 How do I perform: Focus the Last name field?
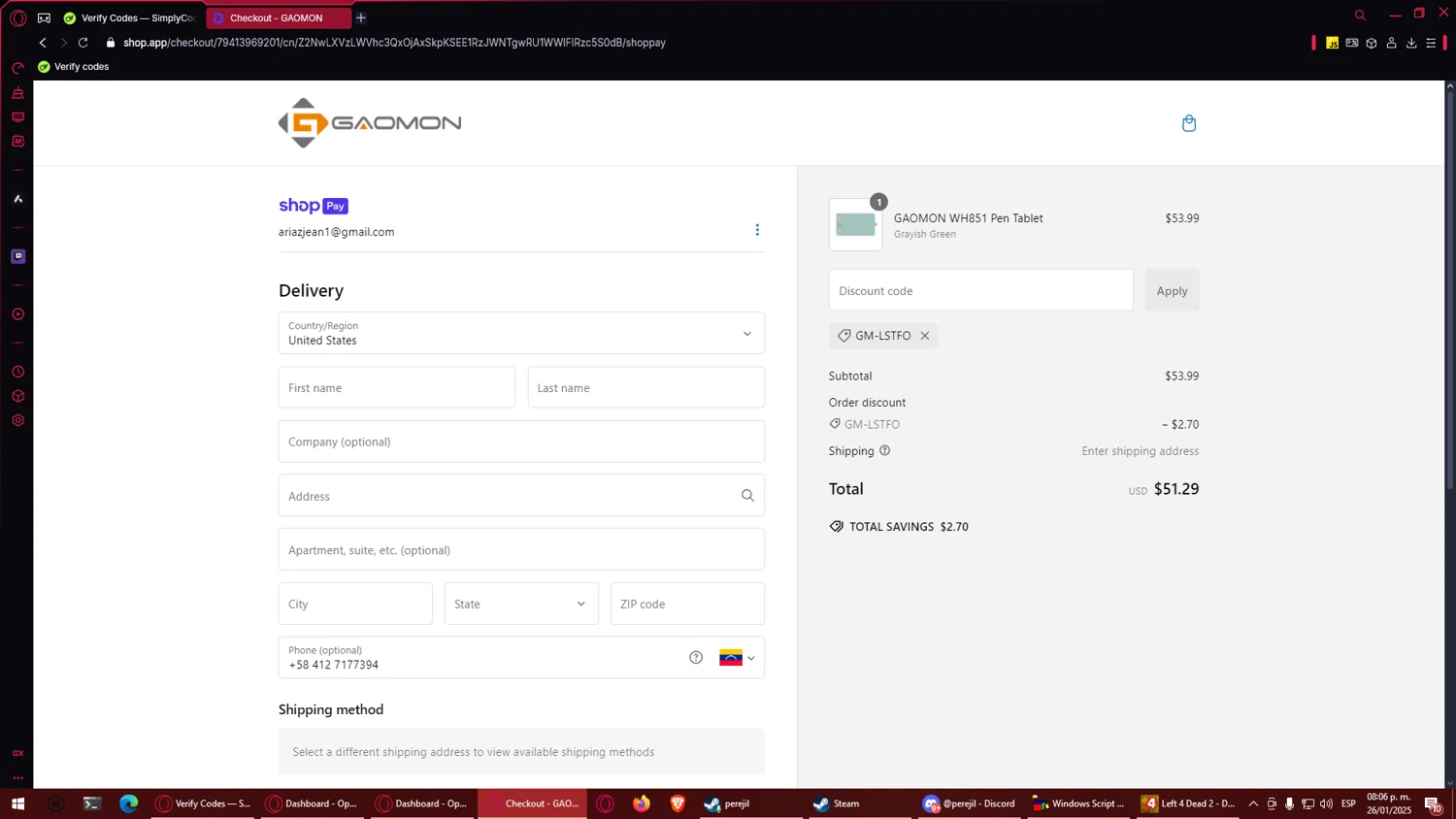646,387
